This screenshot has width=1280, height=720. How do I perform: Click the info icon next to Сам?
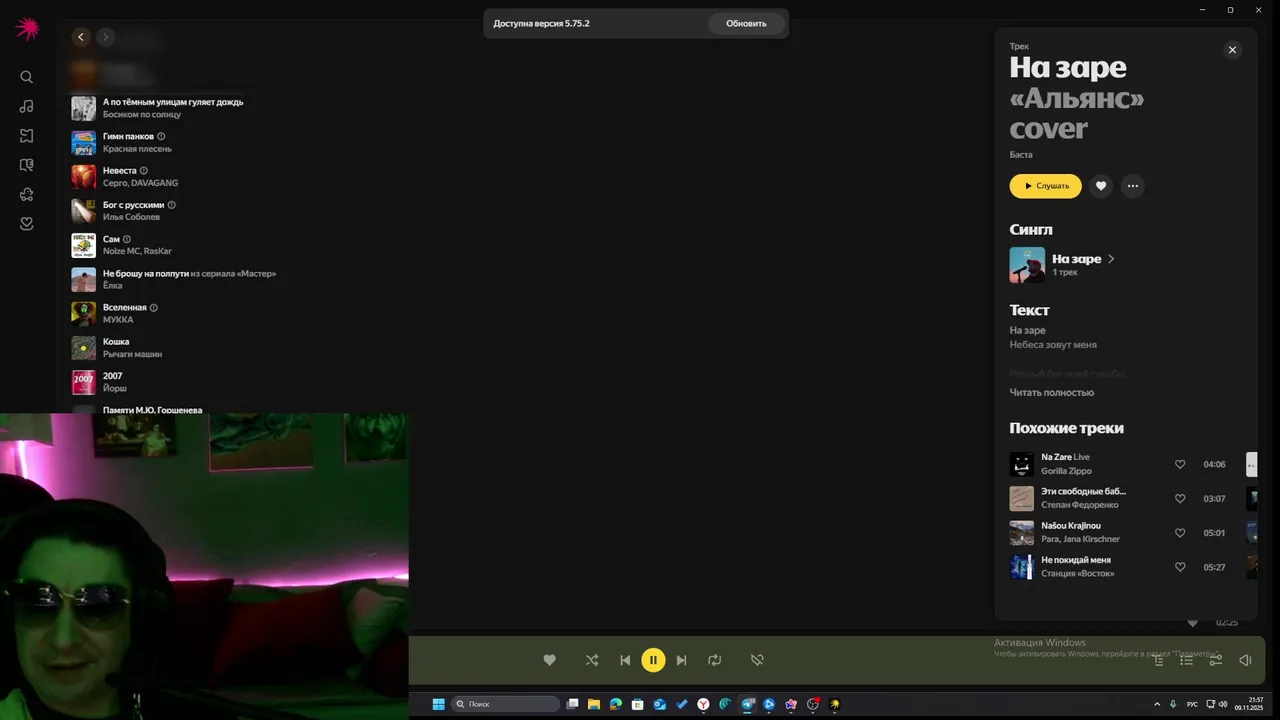pyautogui.click(x=127, y=239)
